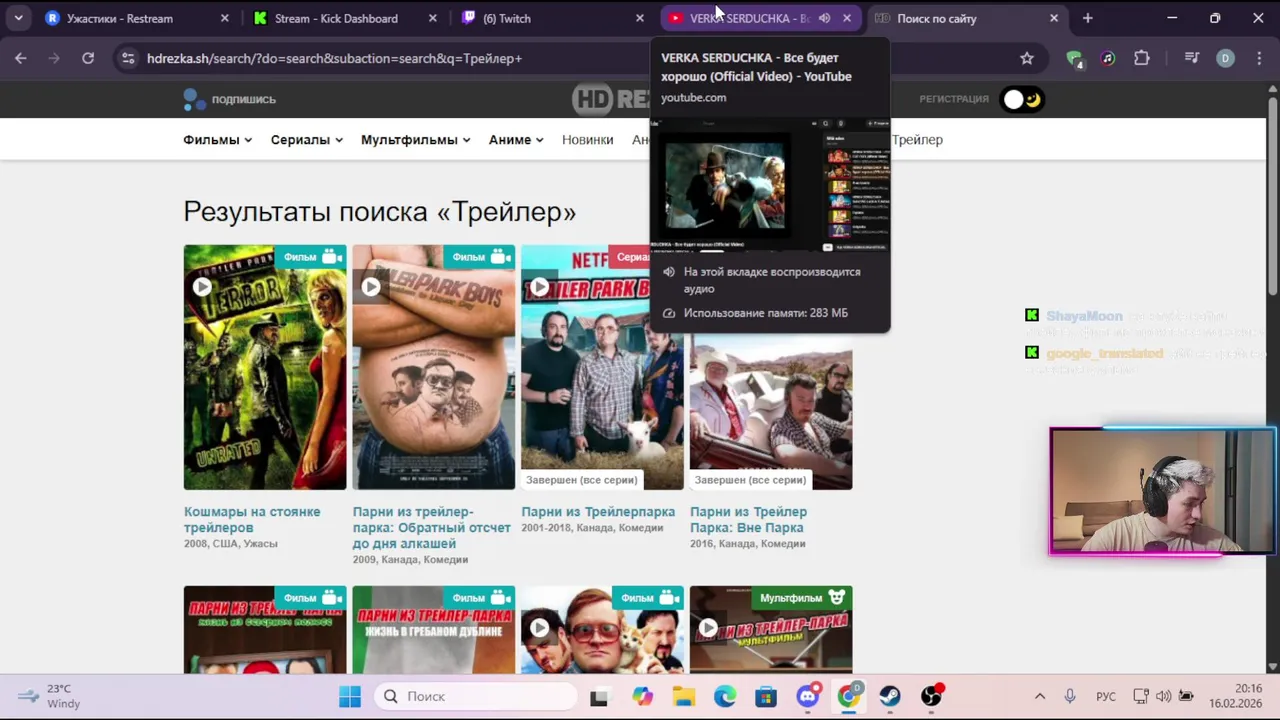Click the РЕГИСТРАЦИЯ link
This screenshot has width=1280, height=720.
click(954, 99)
